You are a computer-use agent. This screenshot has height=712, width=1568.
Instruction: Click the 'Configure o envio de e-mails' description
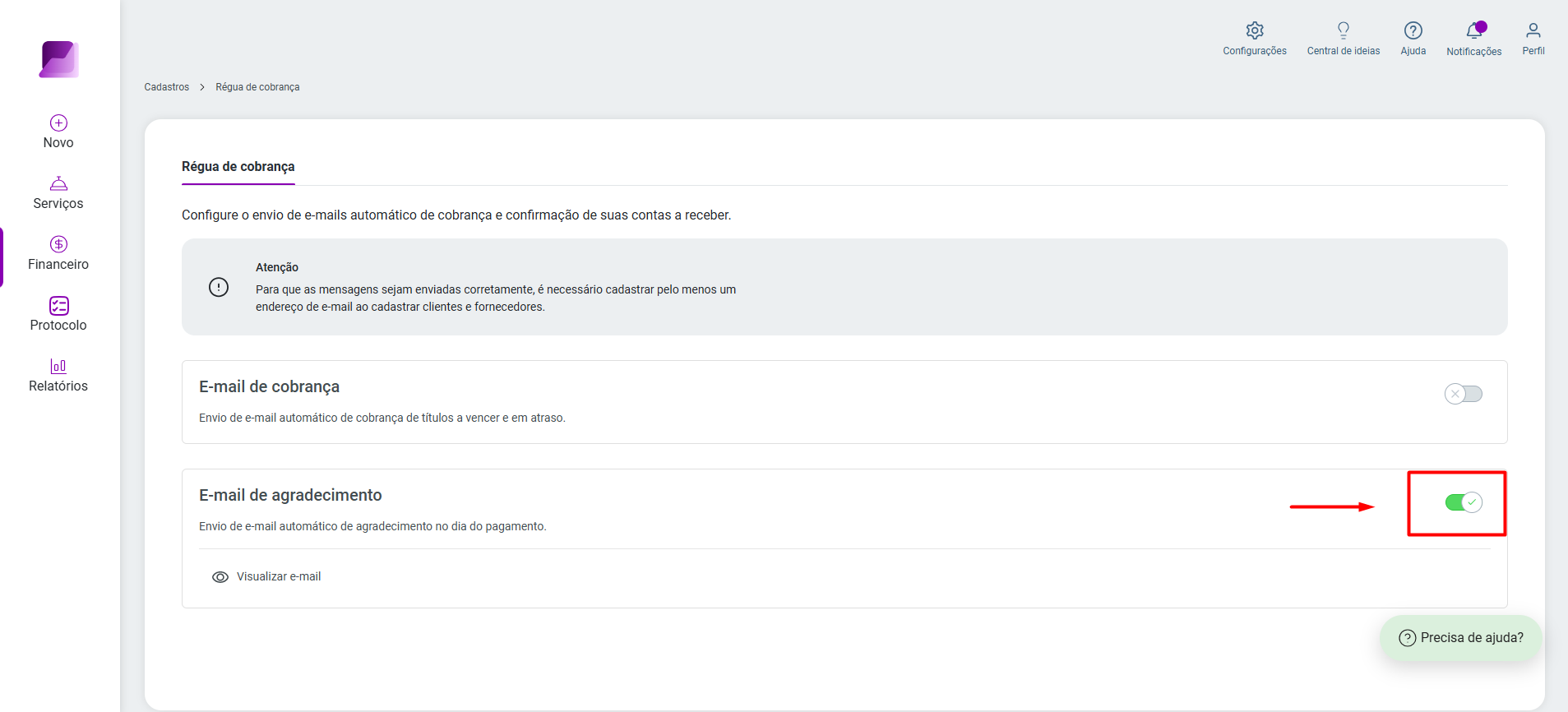click(456, 215)
